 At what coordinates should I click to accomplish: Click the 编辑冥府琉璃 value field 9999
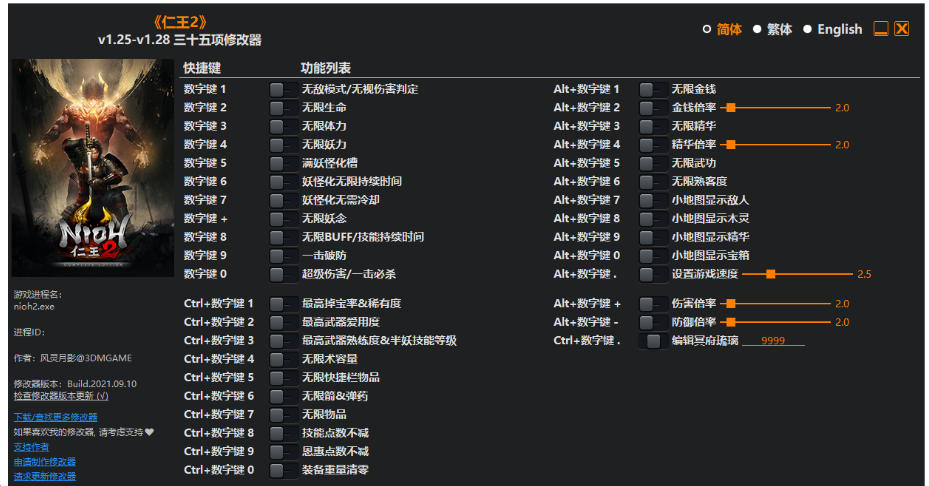click(x=773, y=341)
